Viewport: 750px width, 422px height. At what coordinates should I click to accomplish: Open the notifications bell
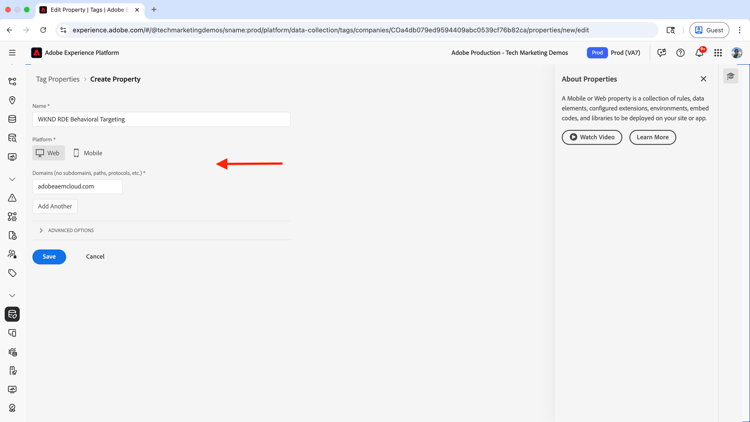click(x=699, y=53)
